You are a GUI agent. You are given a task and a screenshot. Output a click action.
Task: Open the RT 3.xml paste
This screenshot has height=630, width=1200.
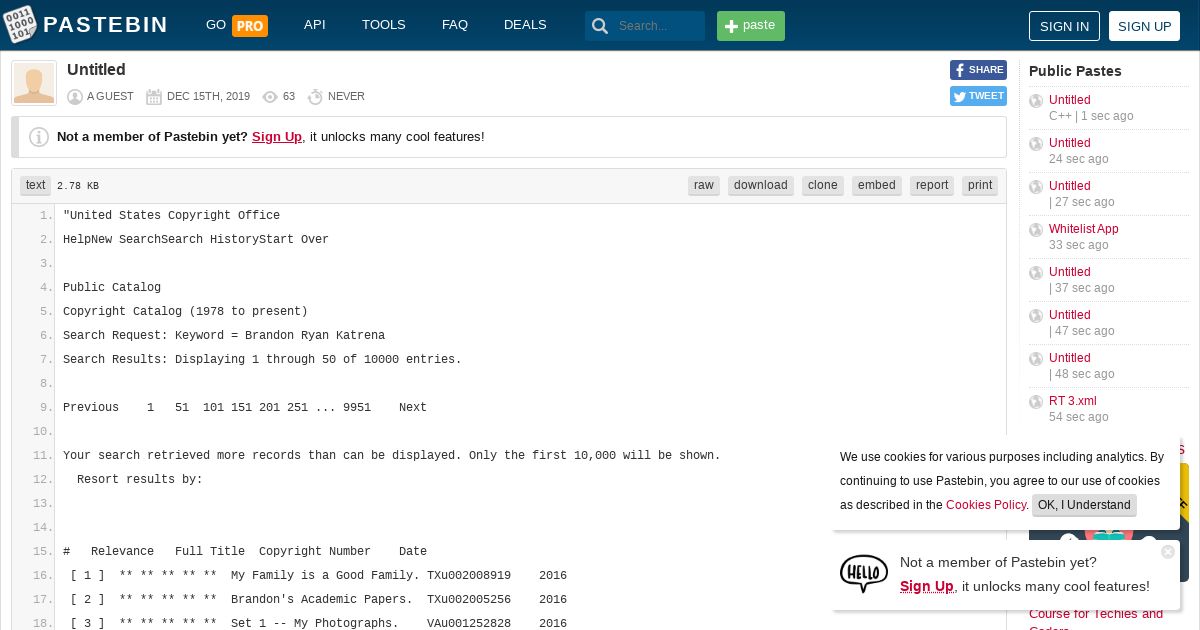1072,401
